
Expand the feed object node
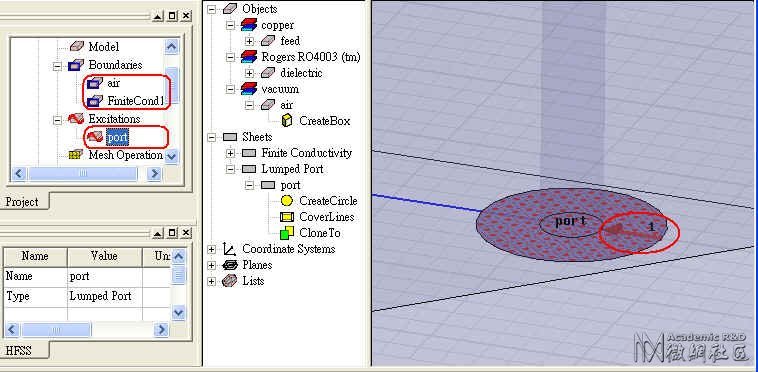tap(249, 41)
